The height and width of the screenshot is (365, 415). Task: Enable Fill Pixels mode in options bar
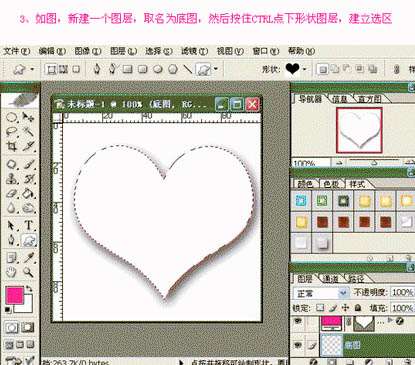point(76,69)
